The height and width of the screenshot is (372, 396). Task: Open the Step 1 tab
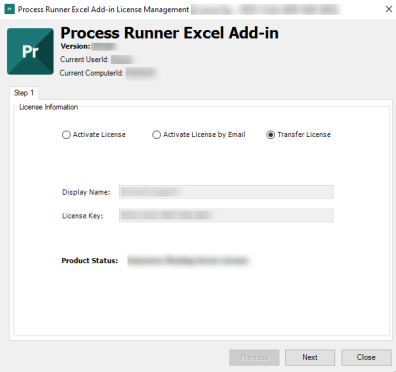[x=24, y=93]
